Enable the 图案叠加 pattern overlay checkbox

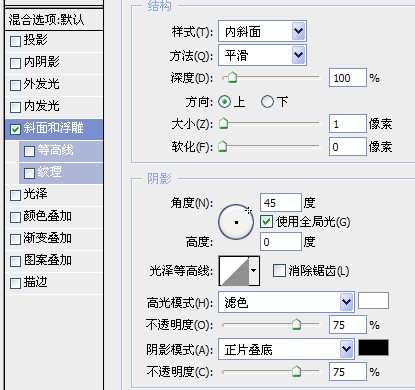tap(15, 261)
